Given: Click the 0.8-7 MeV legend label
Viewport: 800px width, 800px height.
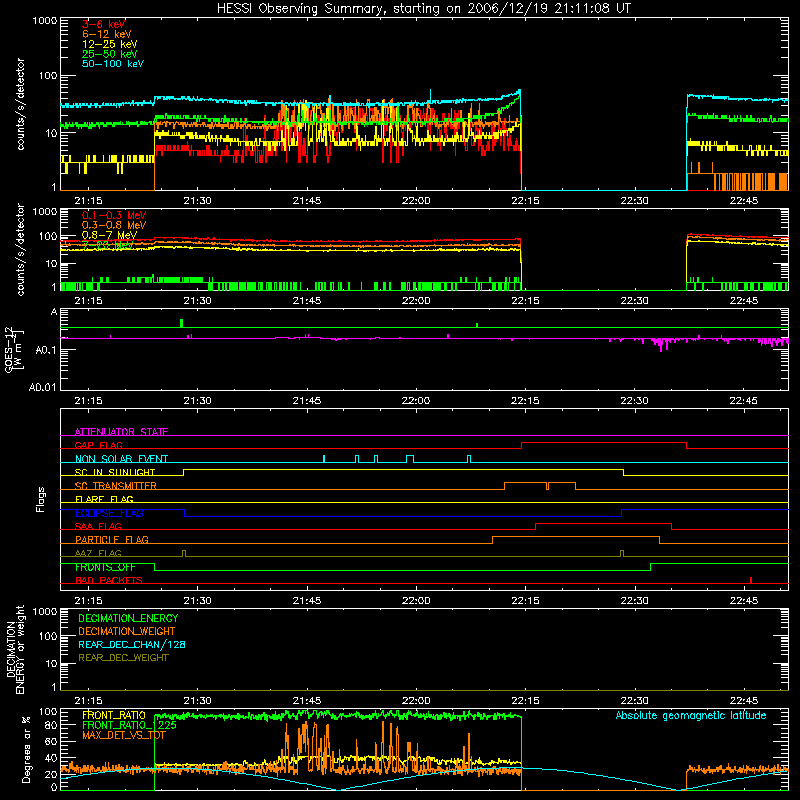Looking at the screenshot, I should pos(109,235).
